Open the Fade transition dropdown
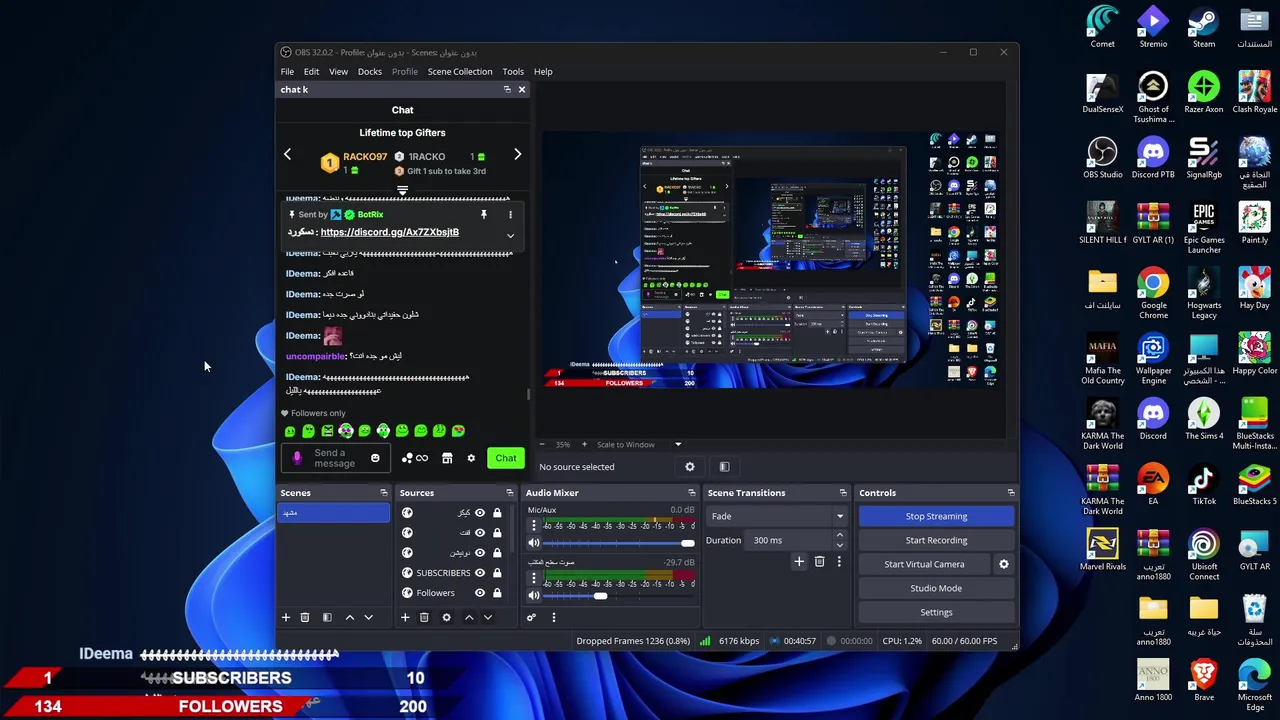 point(776,516)
